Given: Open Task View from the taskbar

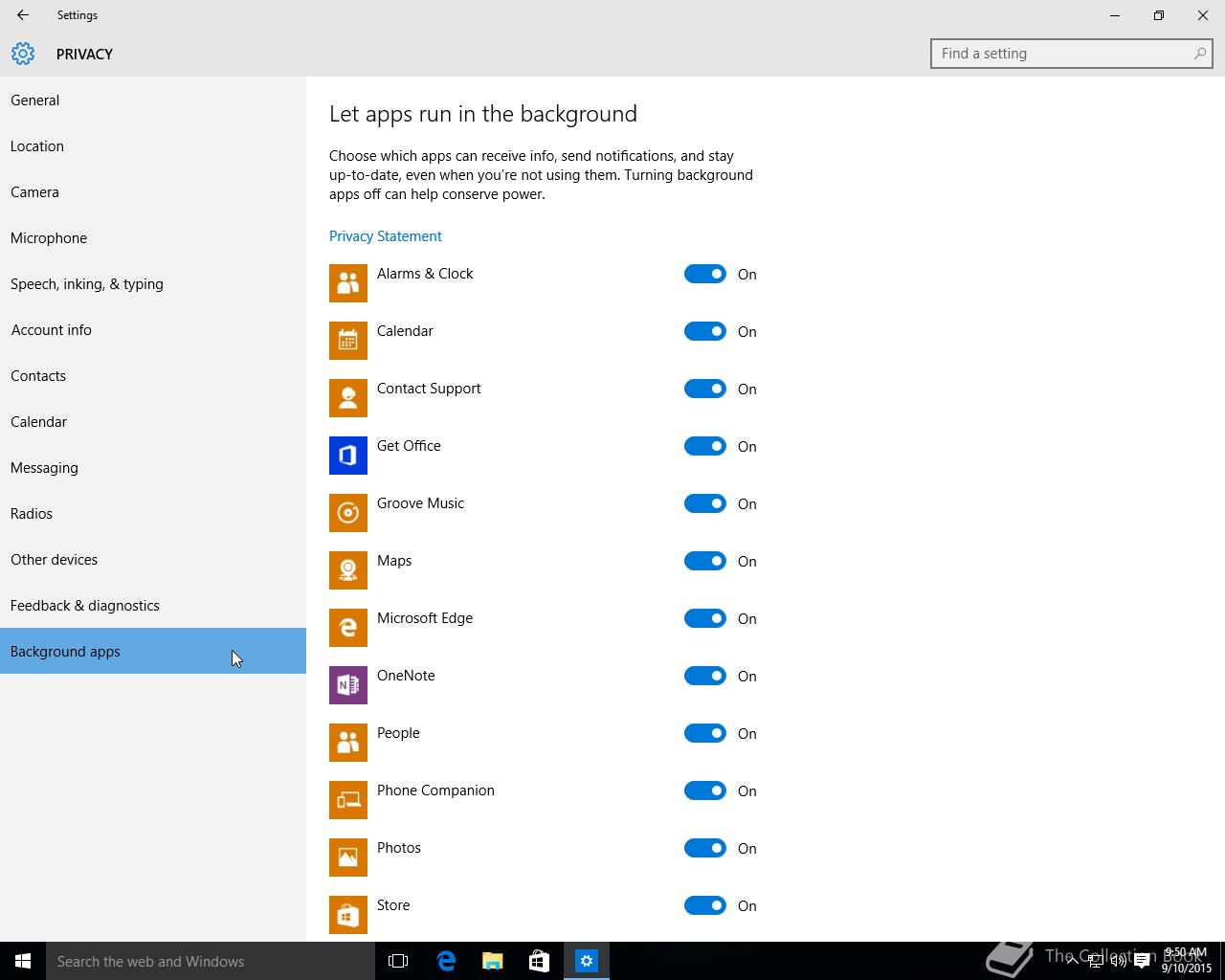Looking at the screenshot, I should click(398, 961).
